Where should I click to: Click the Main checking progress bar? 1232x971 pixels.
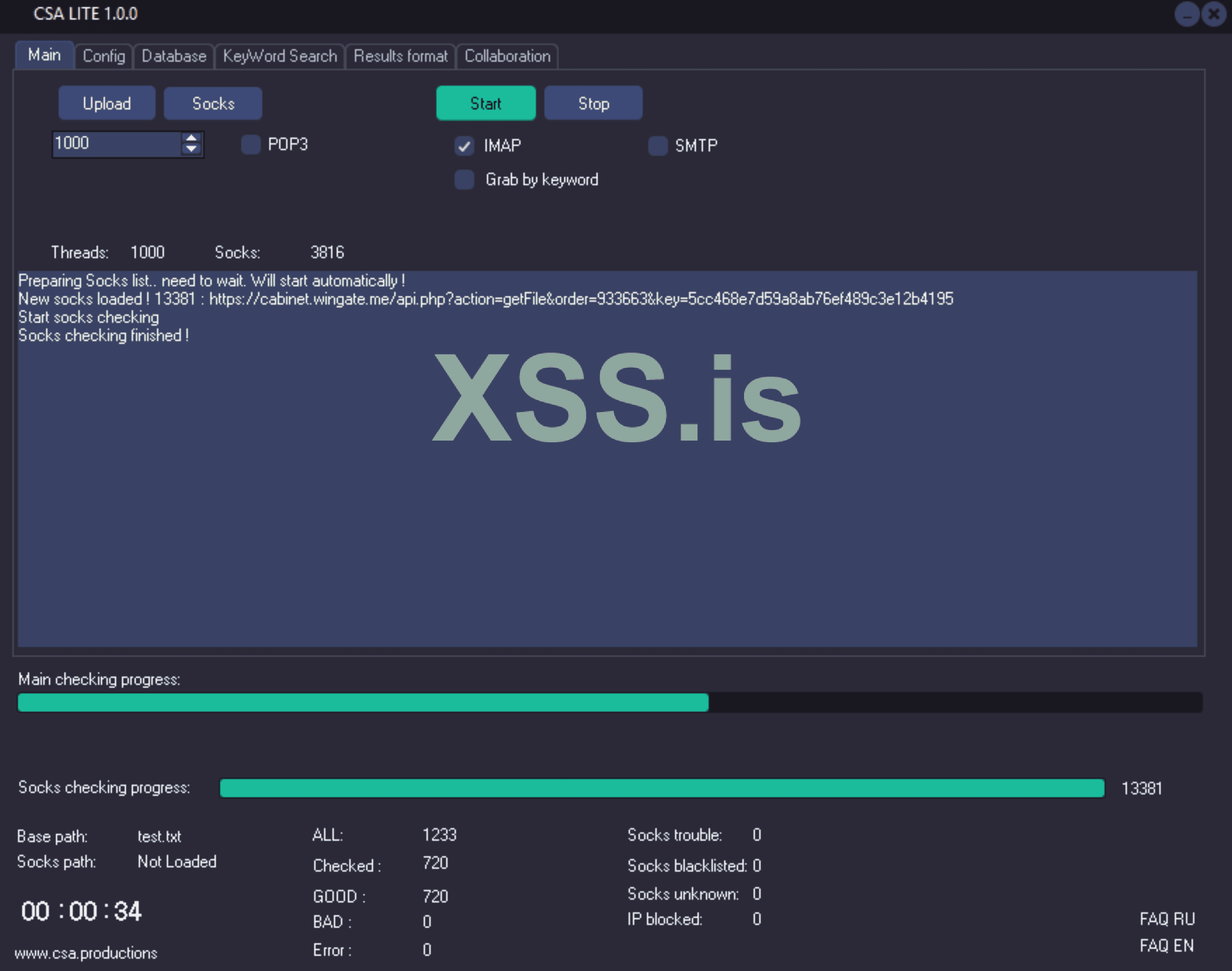609,703
